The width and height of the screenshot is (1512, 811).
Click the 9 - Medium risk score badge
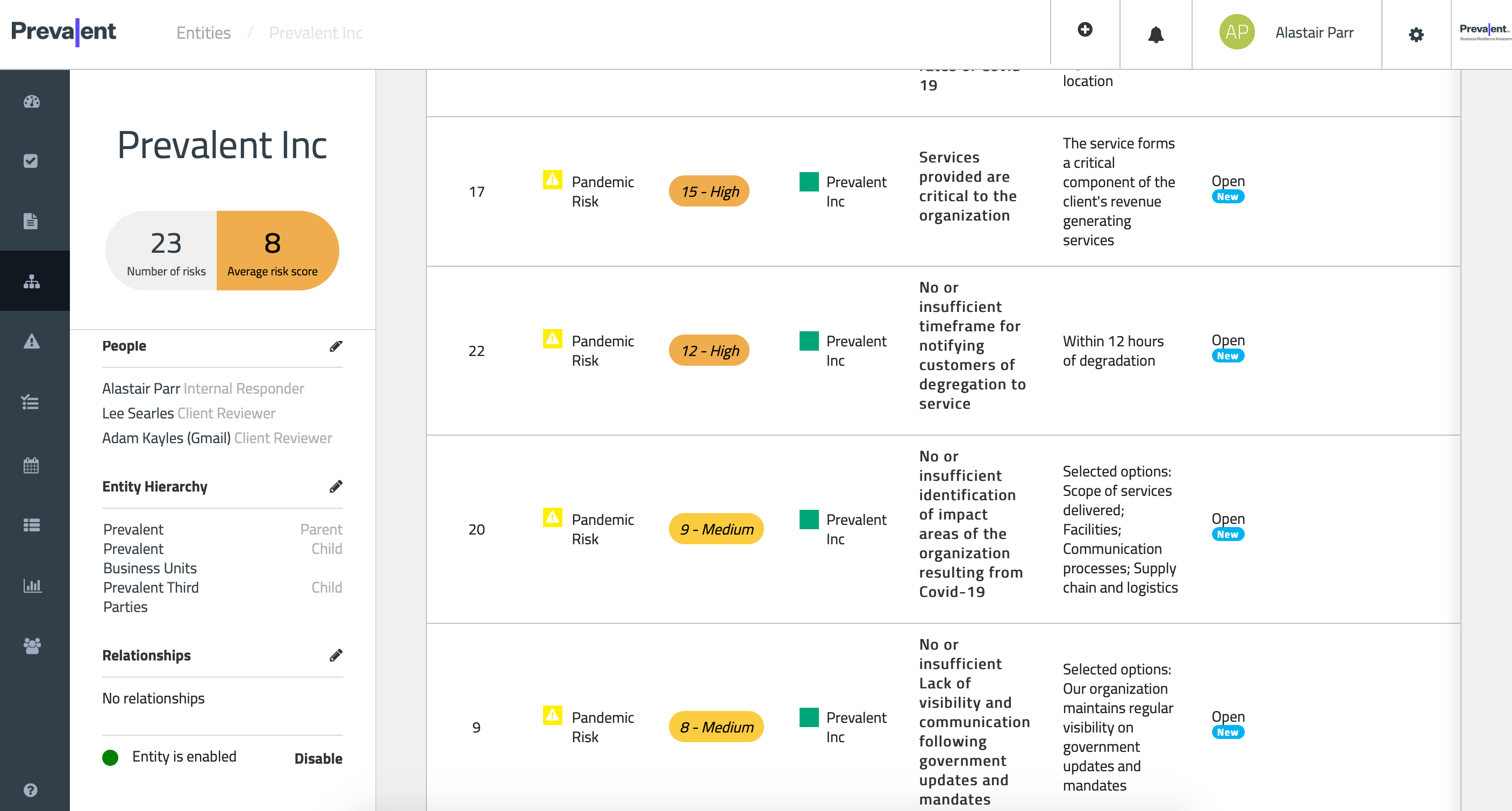point(716,529)
